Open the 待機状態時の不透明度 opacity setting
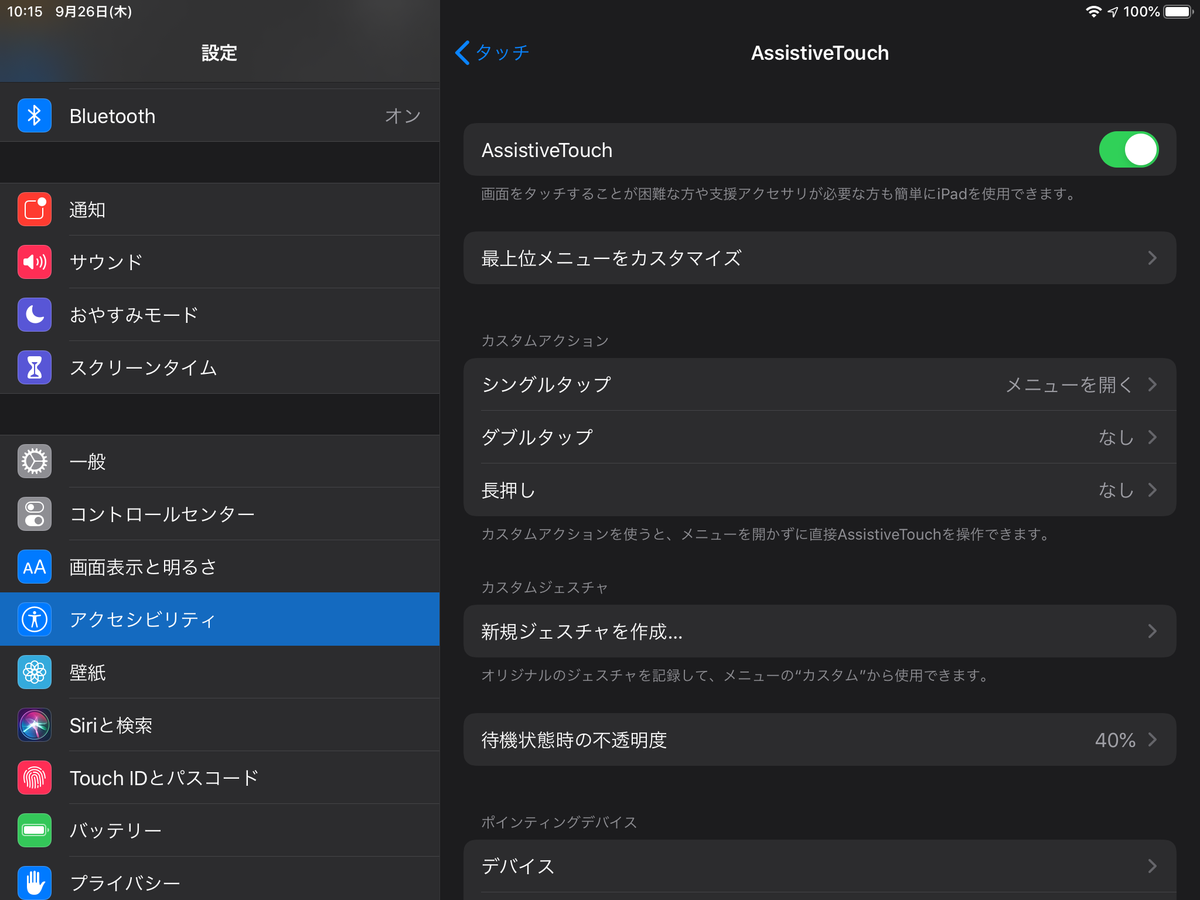 click(x=820, y=739)
